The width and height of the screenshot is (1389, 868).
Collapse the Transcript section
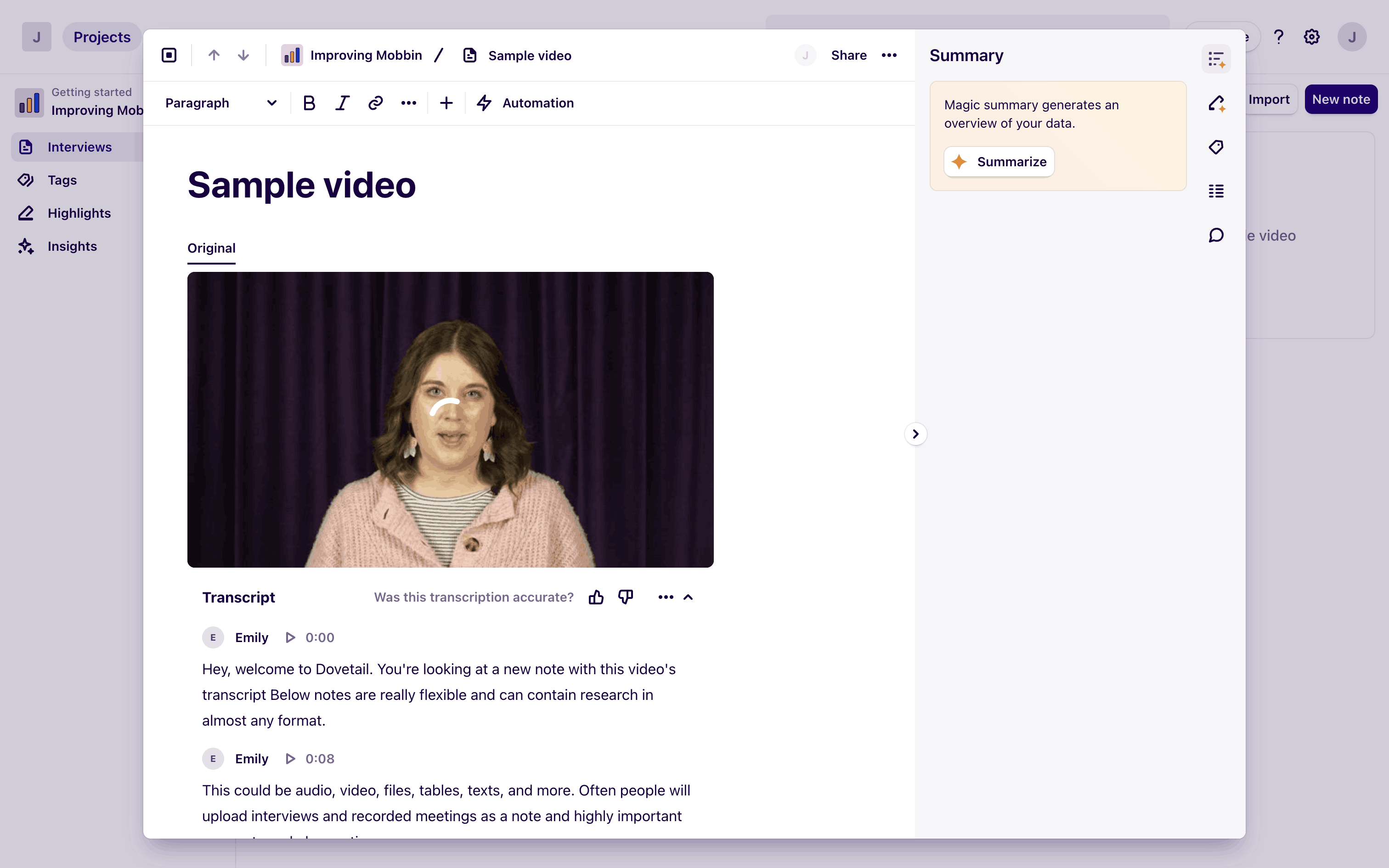688,597
